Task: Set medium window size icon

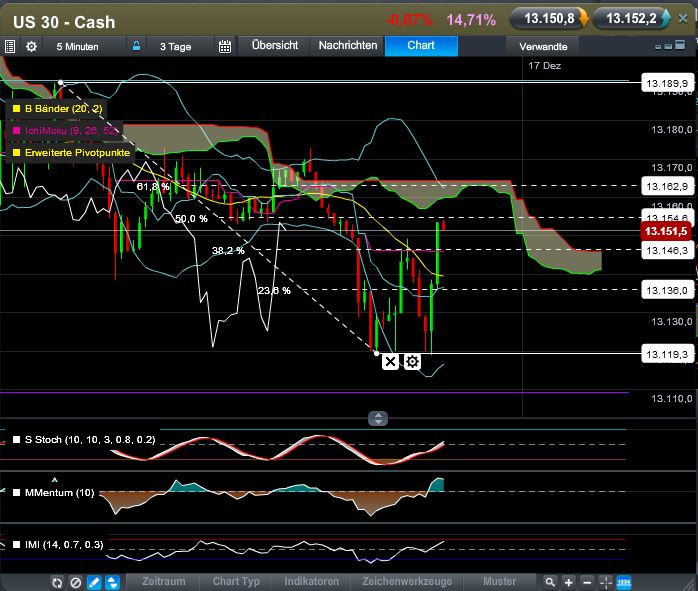Action: pyautogui.click(x=668, y=46)
